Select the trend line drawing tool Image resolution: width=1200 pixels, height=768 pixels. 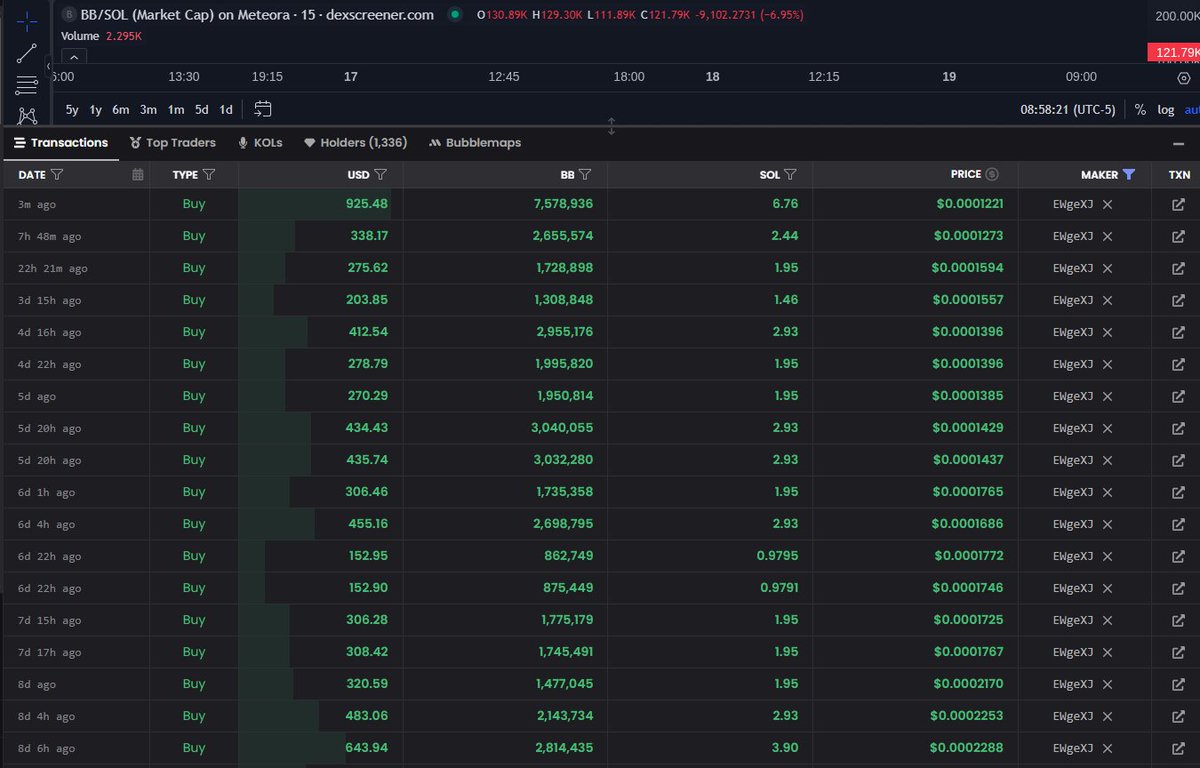point(27,52)
